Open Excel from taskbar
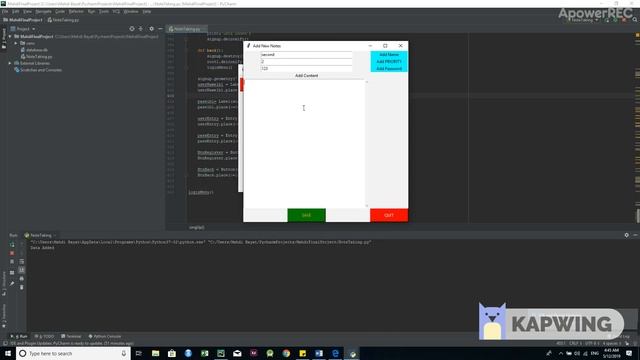The width and height of the screenshot is (640, 360). [x=204, y=353]
